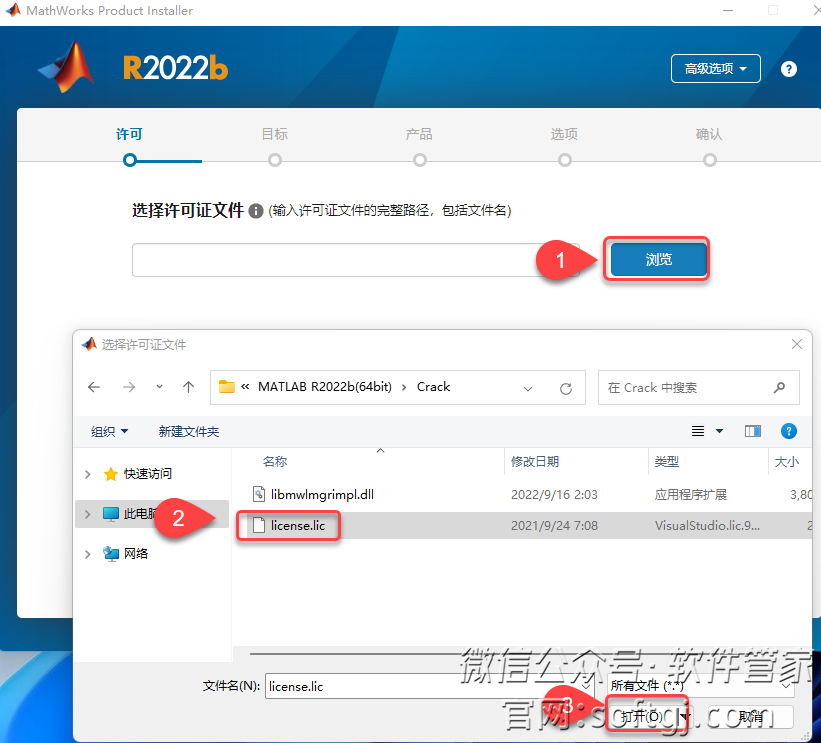
Task: Click 新建文件夹 button
Action: click(x=188, y=431)
